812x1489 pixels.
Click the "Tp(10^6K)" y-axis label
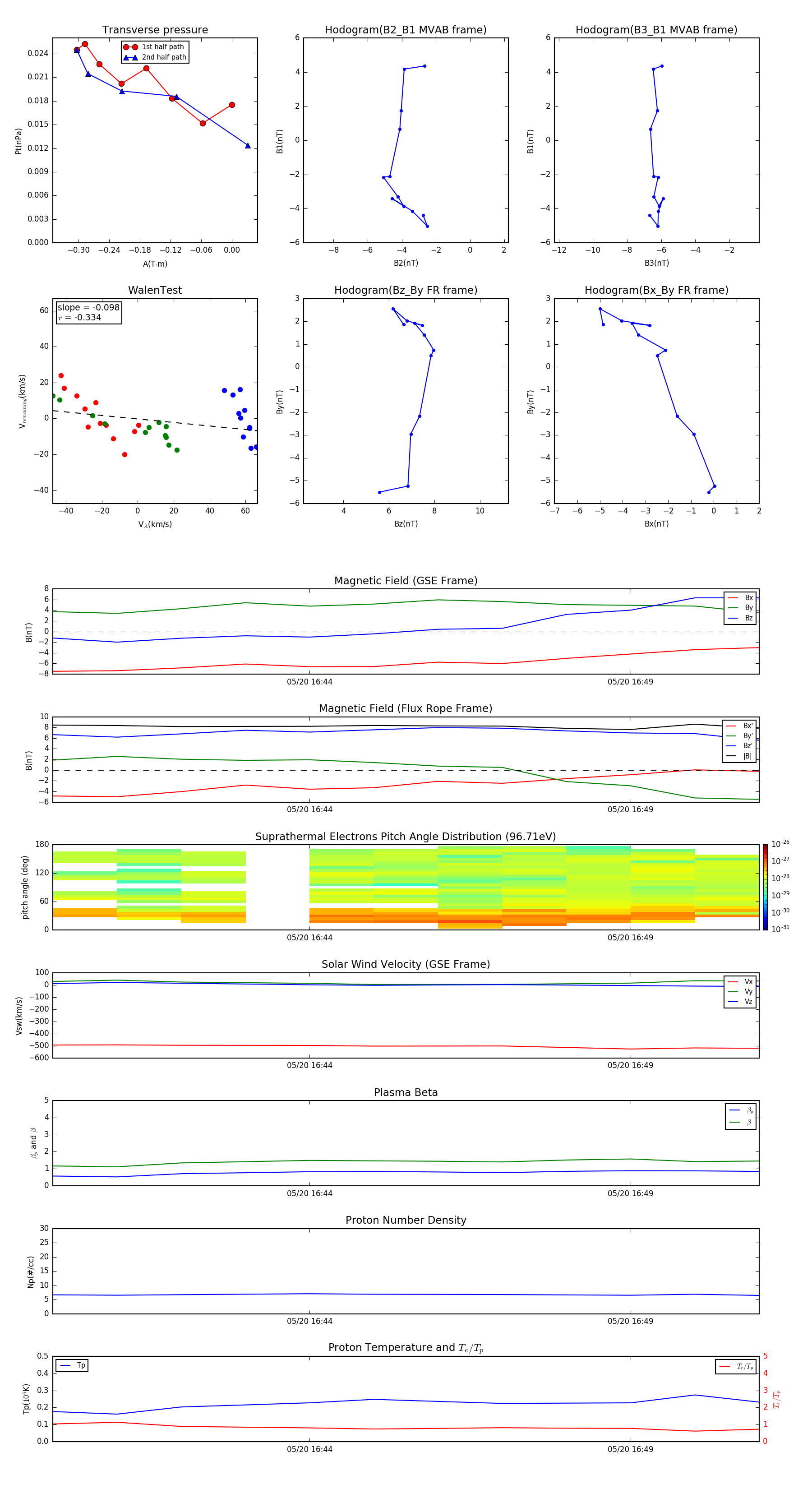click(26, 1399)
